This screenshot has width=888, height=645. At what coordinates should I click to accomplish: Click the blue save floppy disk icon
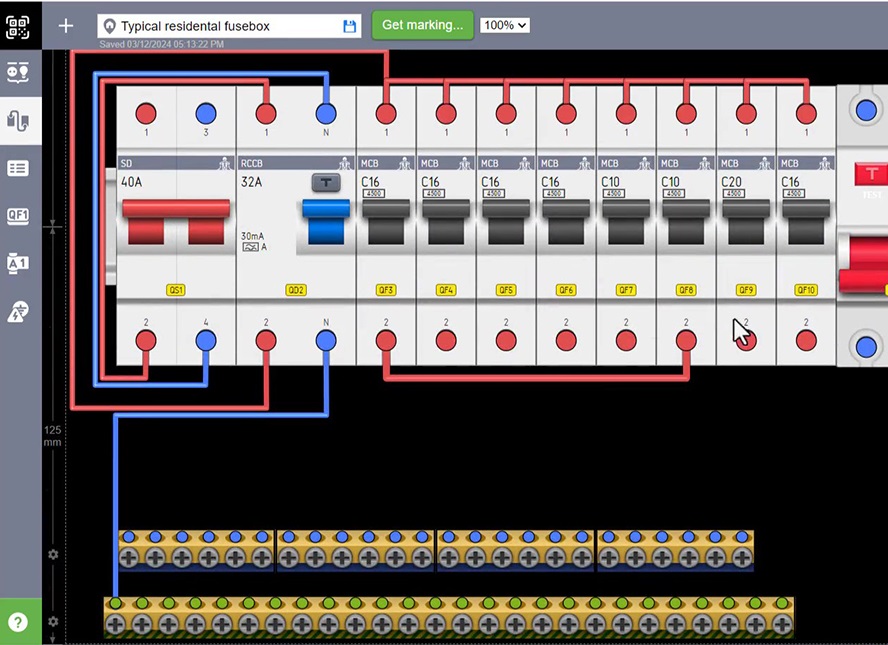click(350, 26)
